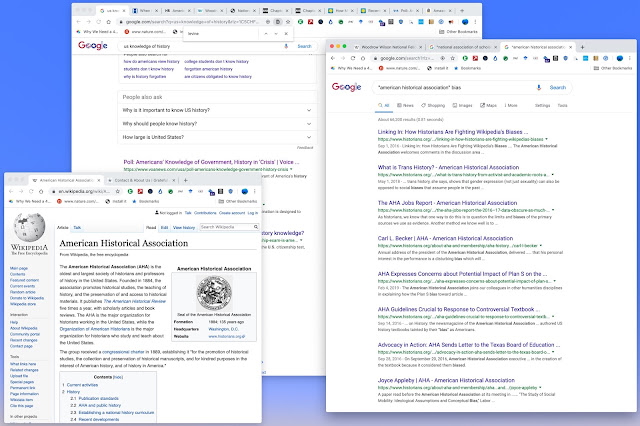
Task: Open new tab in Wikipedia browser window
Action: click(185, 180)
